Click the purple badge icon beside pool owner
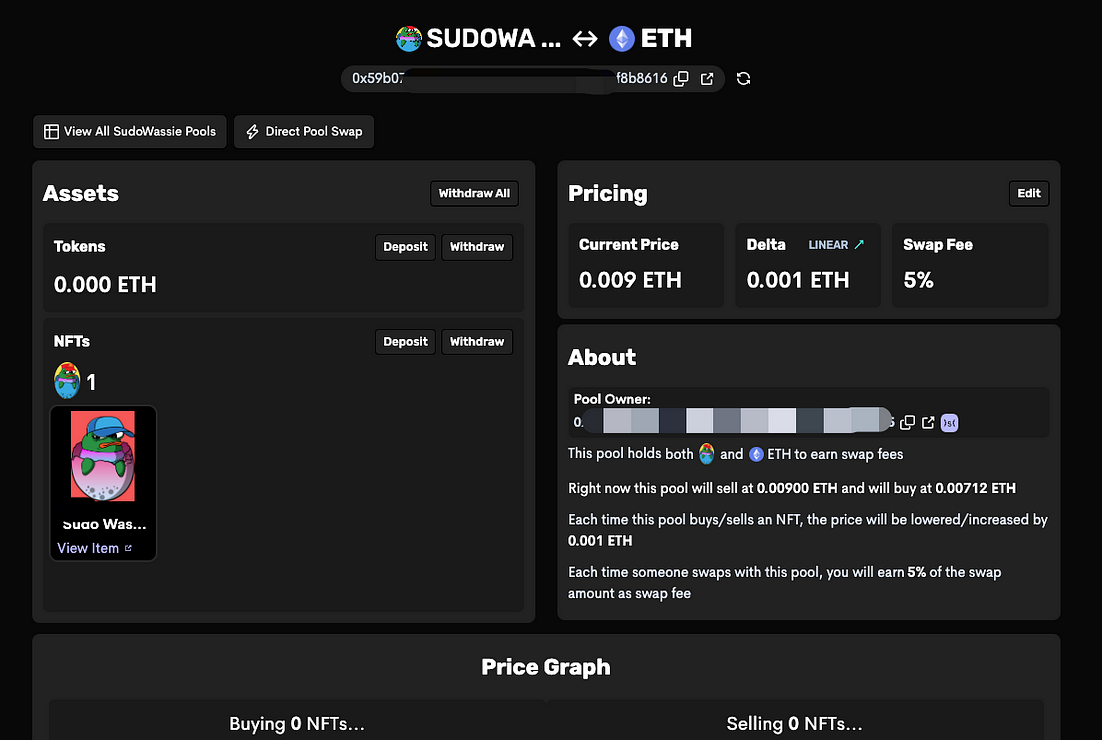The width and height of the screenshot is (1102, 740). 949,422
